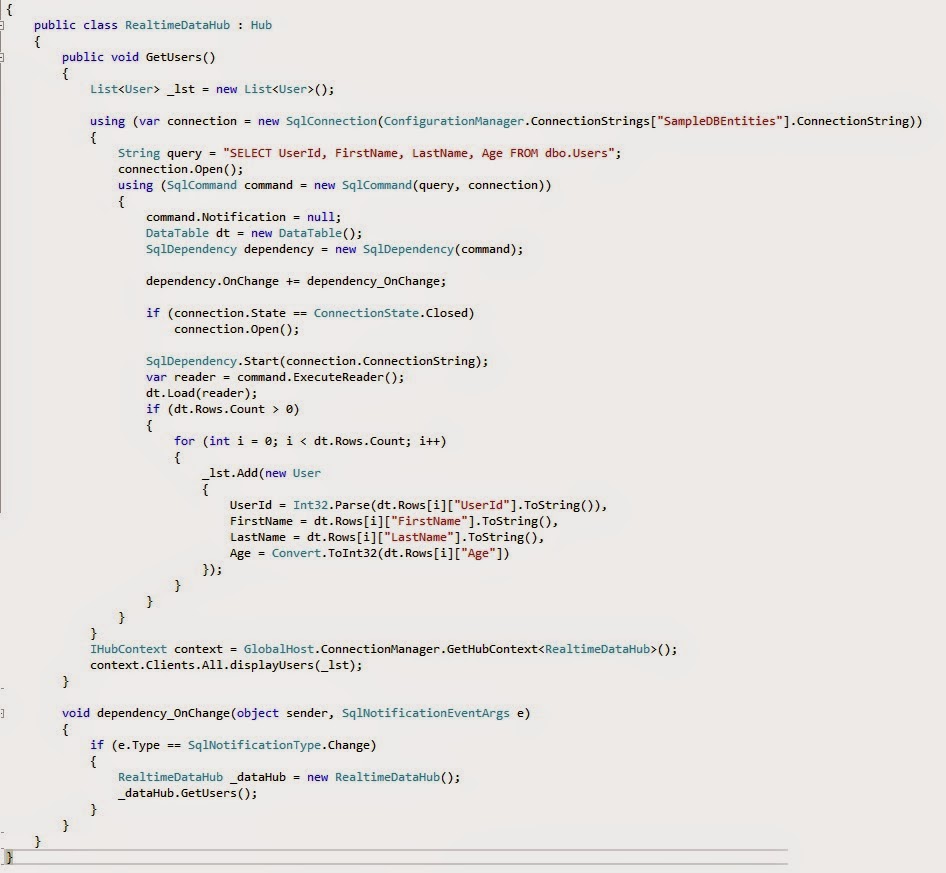
Task: Click command.ExecuteReader() call
Action: (x=317, y=377)
